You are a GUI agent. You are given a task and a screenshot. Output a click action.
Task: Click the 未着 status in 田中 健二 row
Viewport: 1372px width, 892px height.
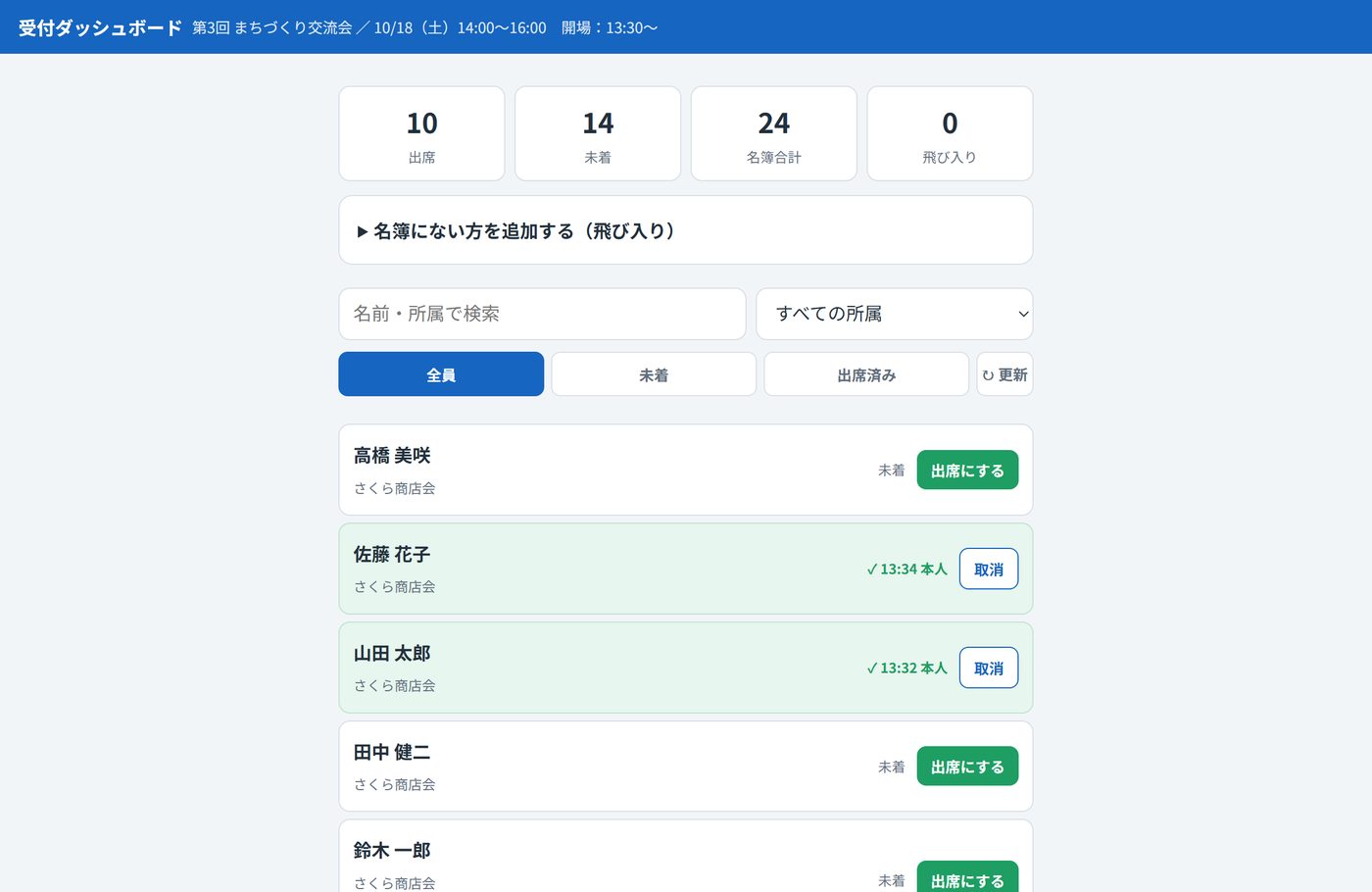coord(892,767)
